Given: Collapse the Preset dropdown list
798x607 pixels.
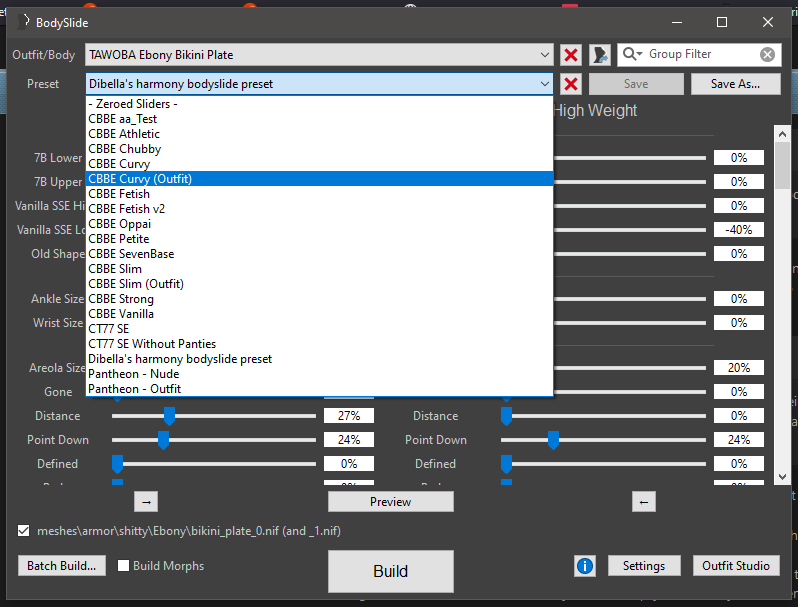Looking at the screenshot, I should pos(544,84).
